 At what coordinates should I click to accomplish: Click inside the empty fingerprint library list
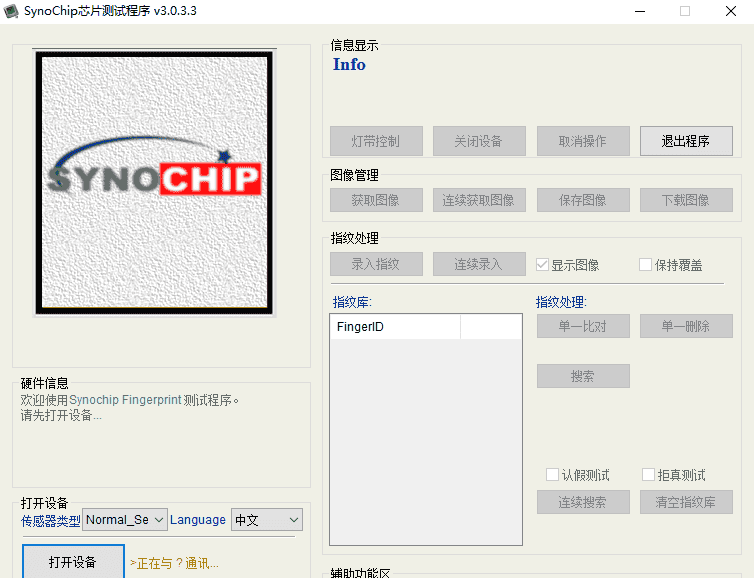[x=426, y=441]
